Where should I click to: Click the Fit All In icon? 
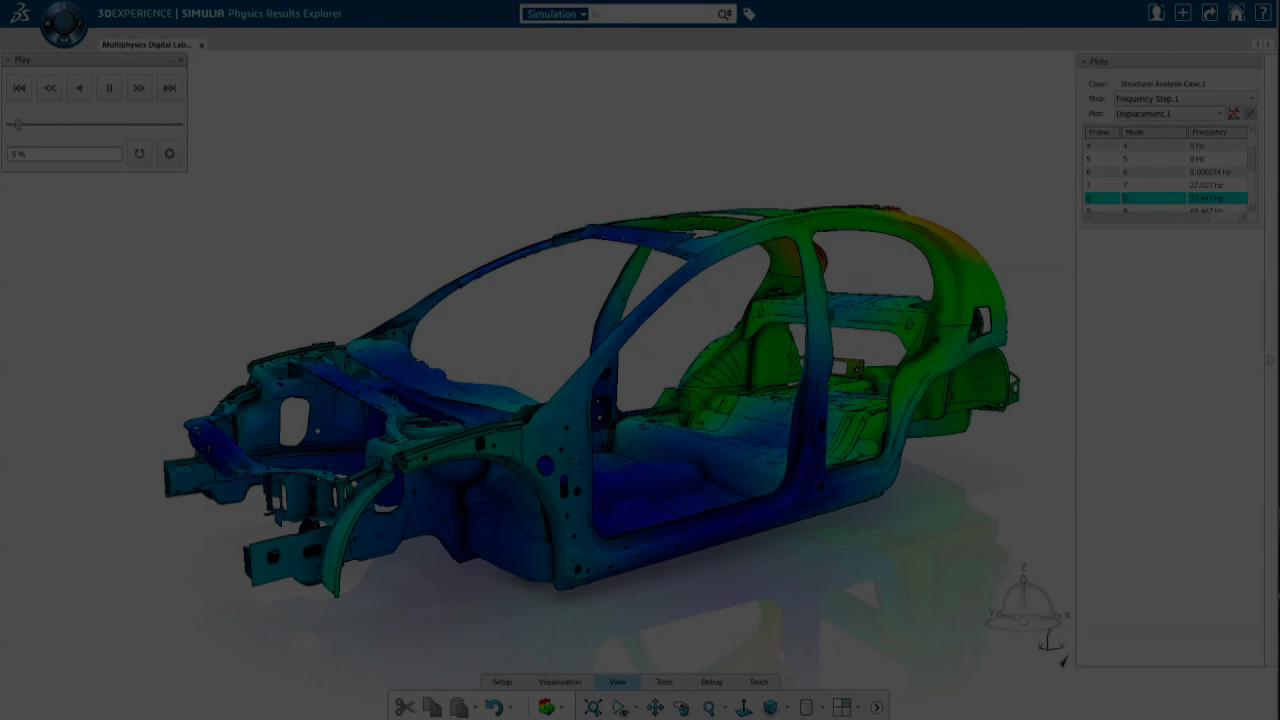click(593, 707)
